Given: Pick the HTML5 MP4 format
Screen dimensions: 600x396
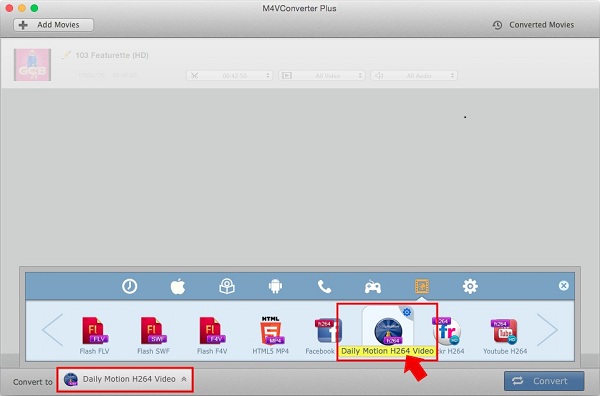Looking at the screenshot, I should click(271, 335).
